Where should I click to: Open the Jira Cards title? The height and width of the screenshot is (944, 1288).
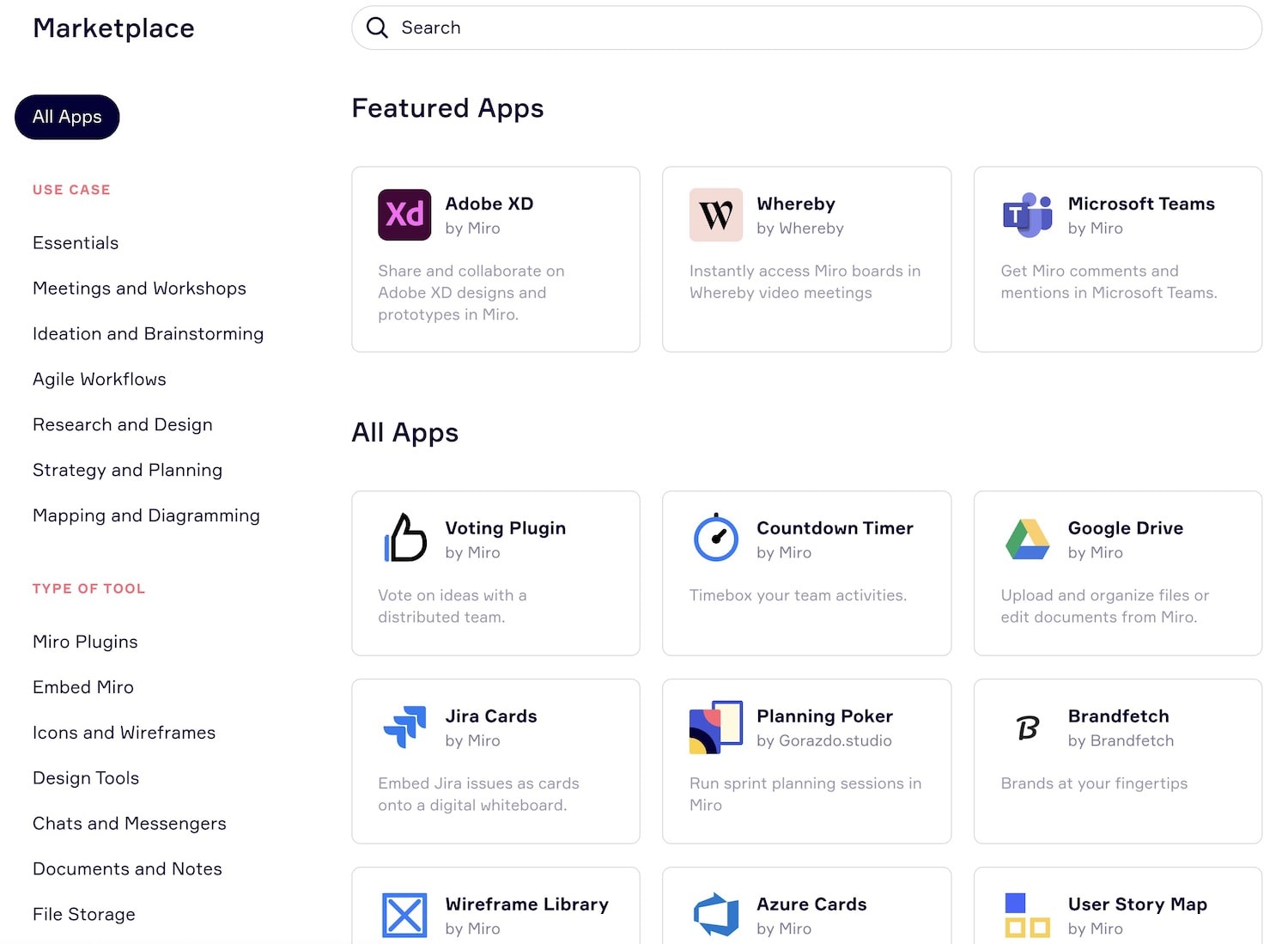pyautogui.click(x=491, y=716)
